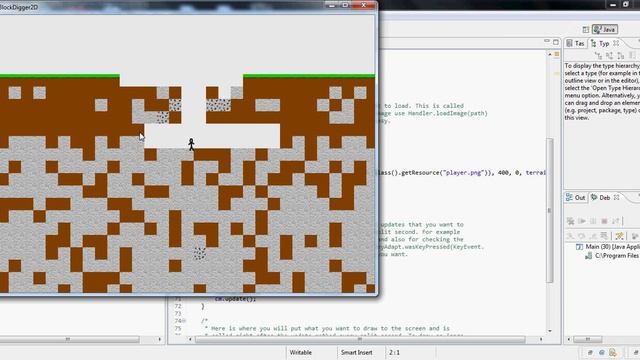Toggle the Use Step Filters yellow icon

[x=620, y=236]
